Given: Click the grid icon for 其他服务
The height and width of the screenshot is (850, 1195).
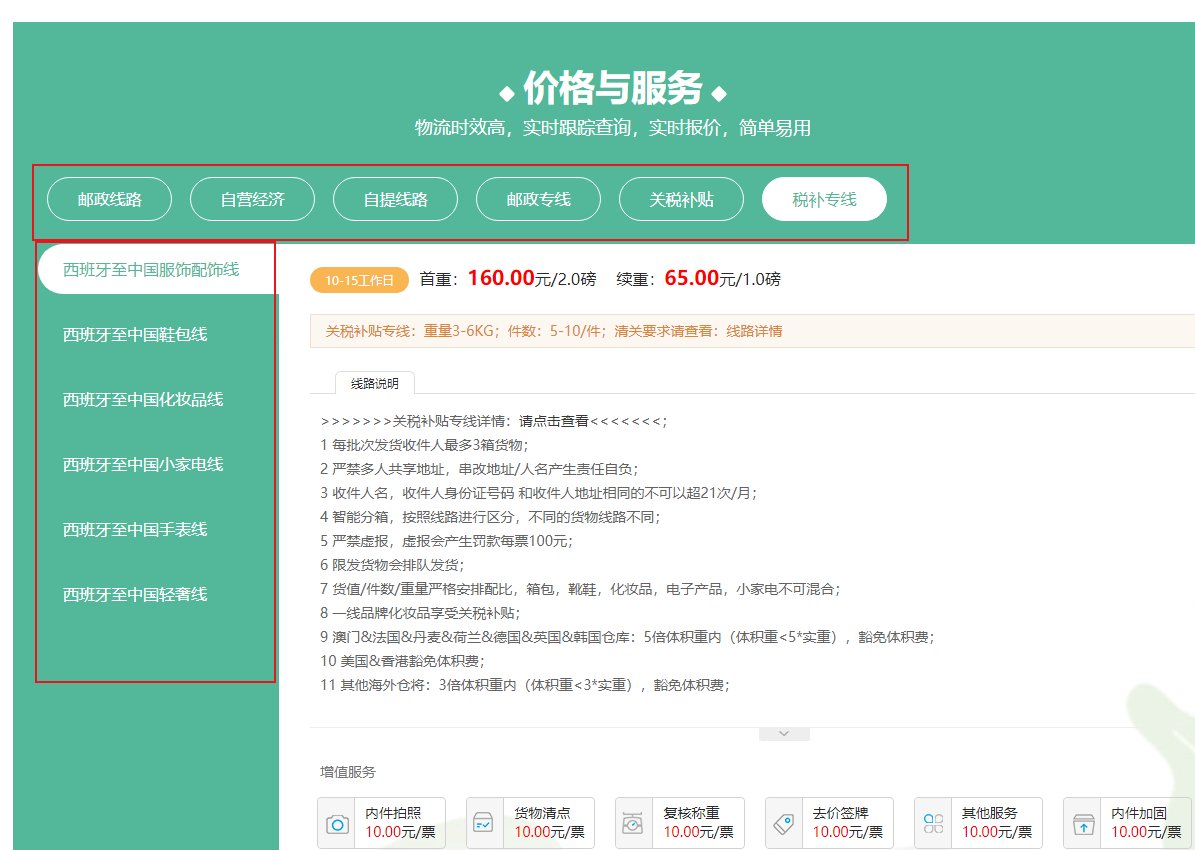Looking at the screenshot, I should pyautogui.click(x=933, y=824).
